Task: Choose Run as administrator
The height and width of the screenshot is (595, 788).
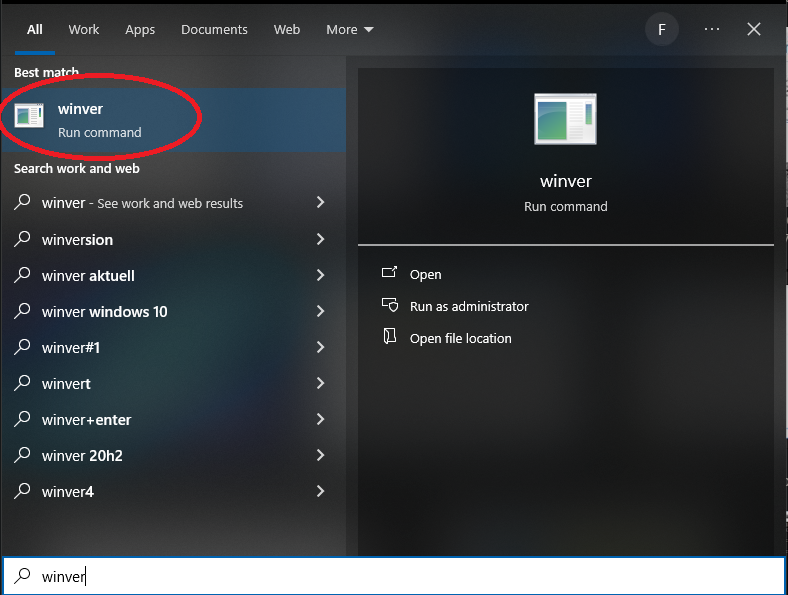Action: (469, 306)
